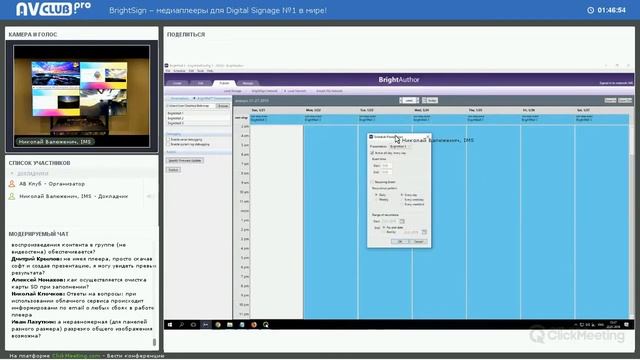Click the AVCLUB pro logo

[53, 9]
